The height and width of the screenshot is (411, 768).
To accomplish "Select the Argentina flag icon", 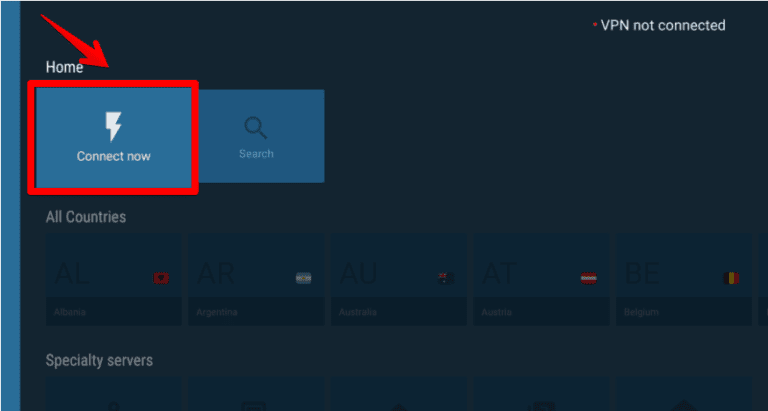I will (x=304, y=278).
